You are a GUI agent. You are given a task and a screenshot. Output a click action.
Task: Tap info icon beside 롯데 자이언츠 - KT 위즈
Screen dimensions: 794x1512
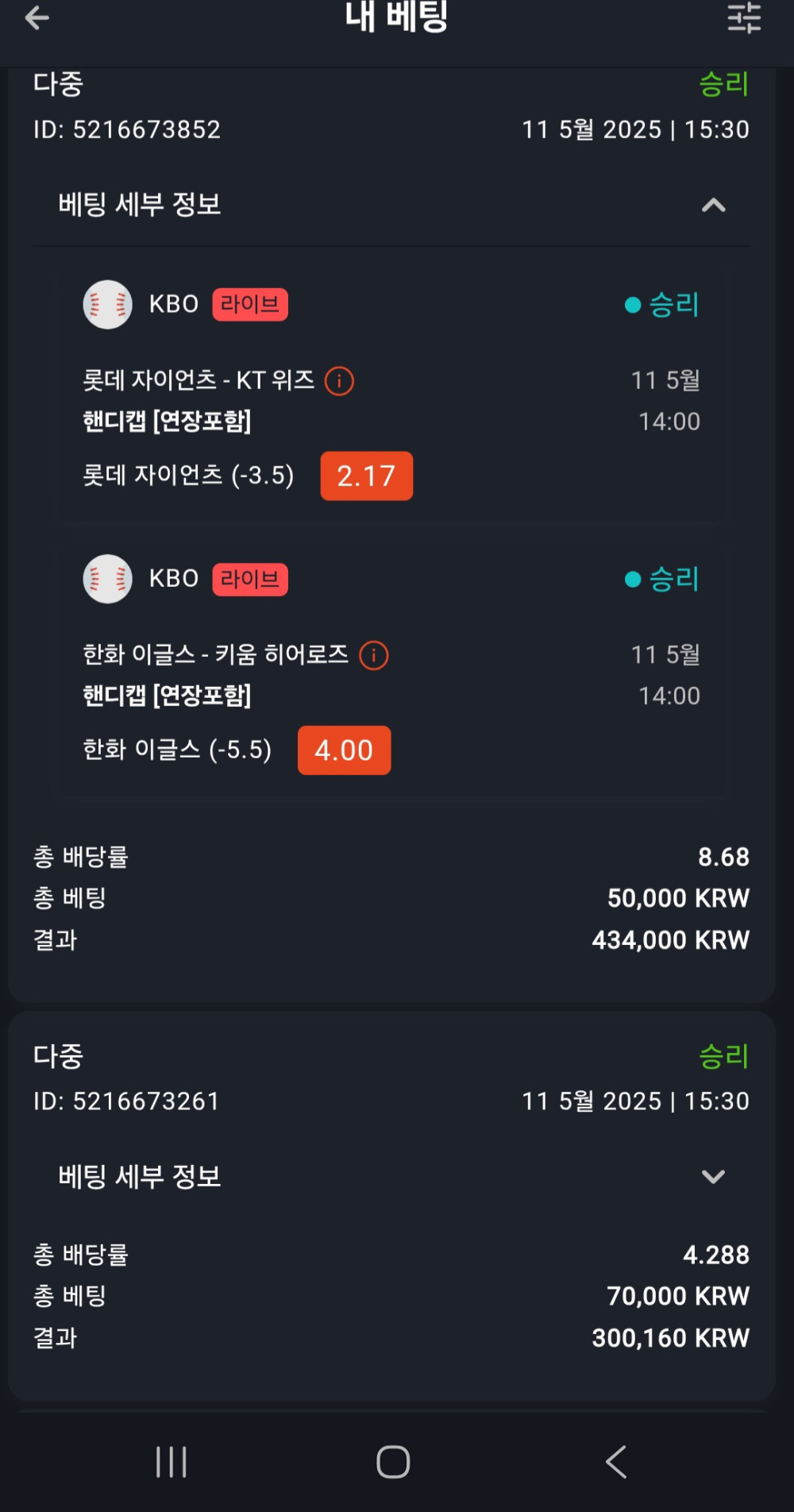(x=339, y=381)
